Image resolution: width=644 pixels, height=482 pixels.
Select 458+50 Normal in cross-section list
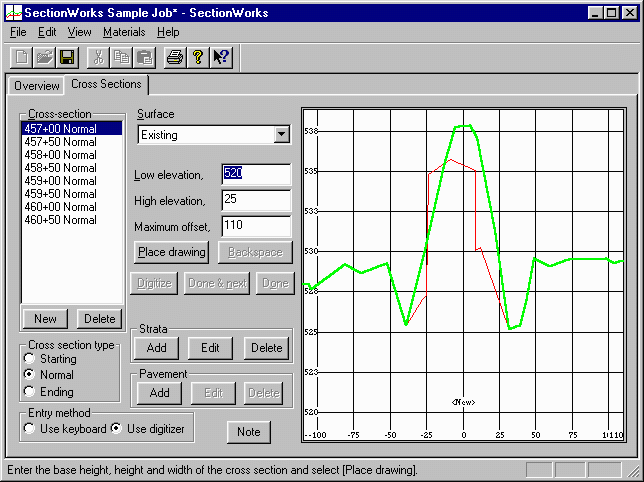[x=61, y=168]
